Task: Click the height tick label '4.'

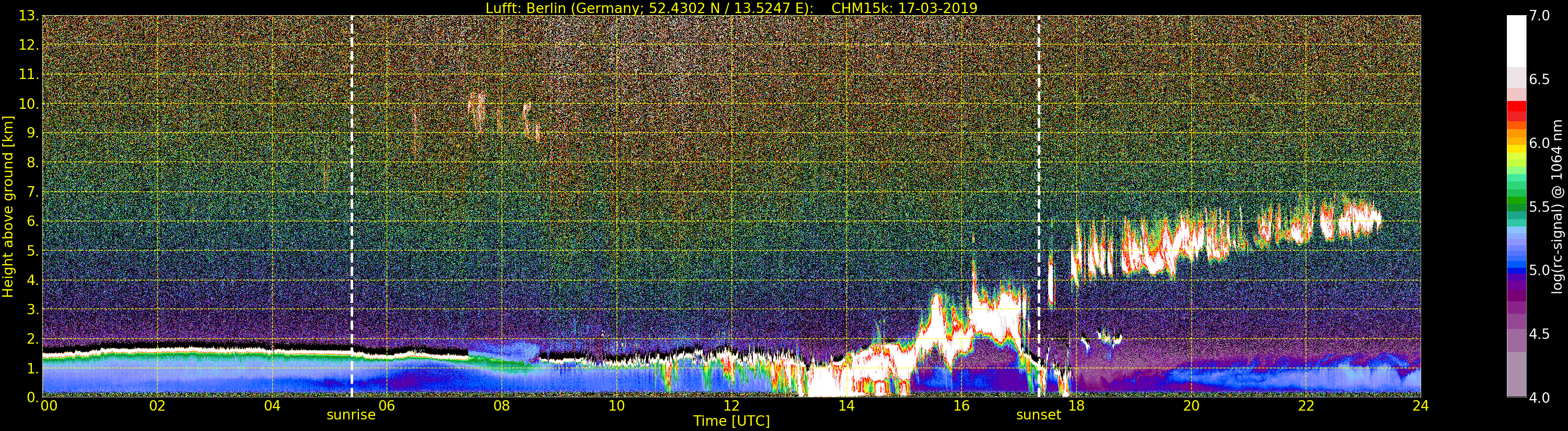Action: click(x=32, y=280)
